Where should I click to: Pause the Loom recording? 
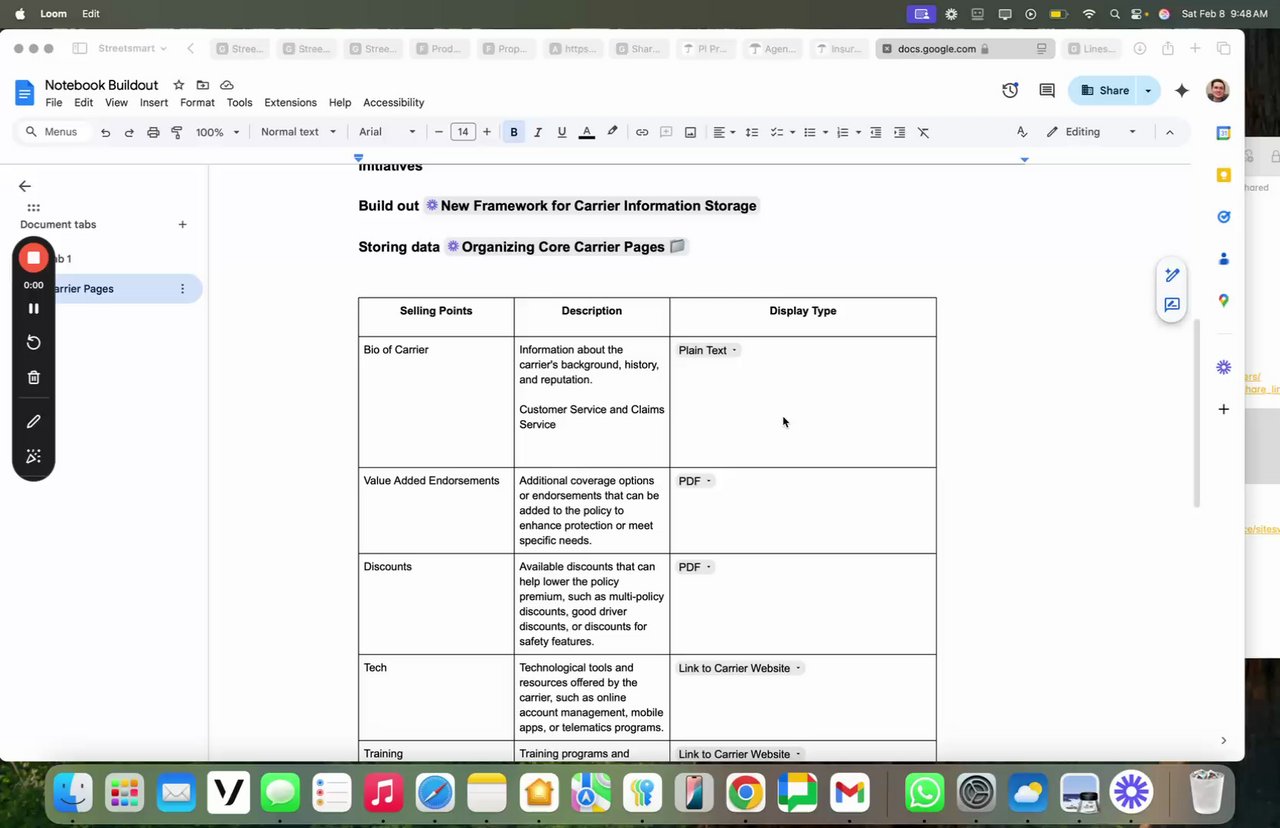pos(33,308)
